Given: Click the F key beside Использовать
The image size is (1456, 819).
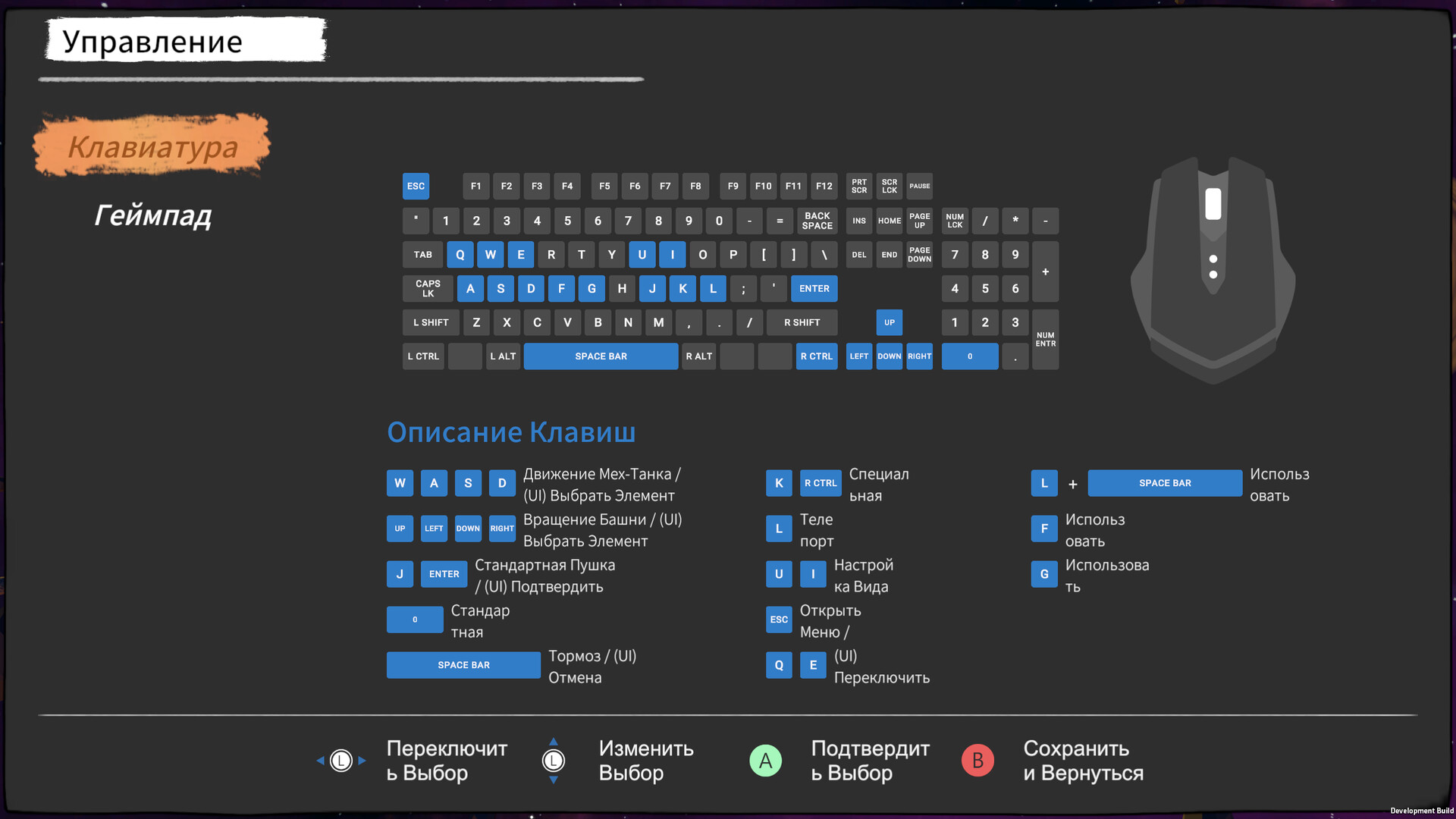Looking at the screenshot, I should coord(1043,529).
